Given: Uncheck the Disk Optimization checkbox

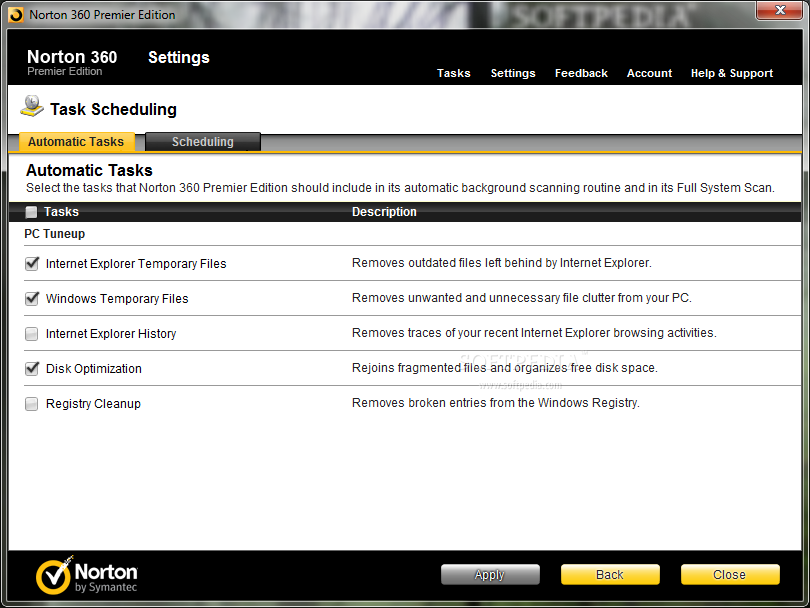Looking at the screenshot, I should tap(32, 368).
